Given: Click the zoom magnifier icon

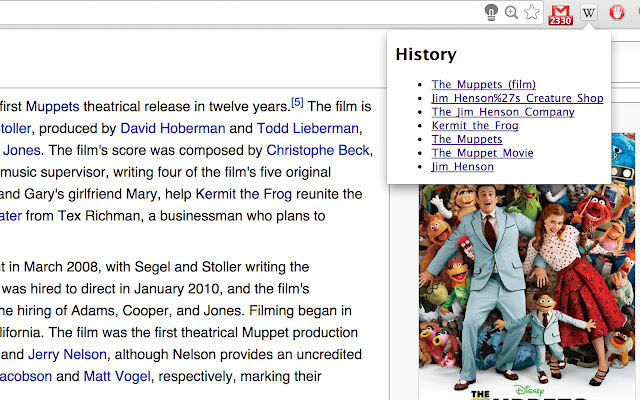Looking at the screenshot, I should coord(512,13).
